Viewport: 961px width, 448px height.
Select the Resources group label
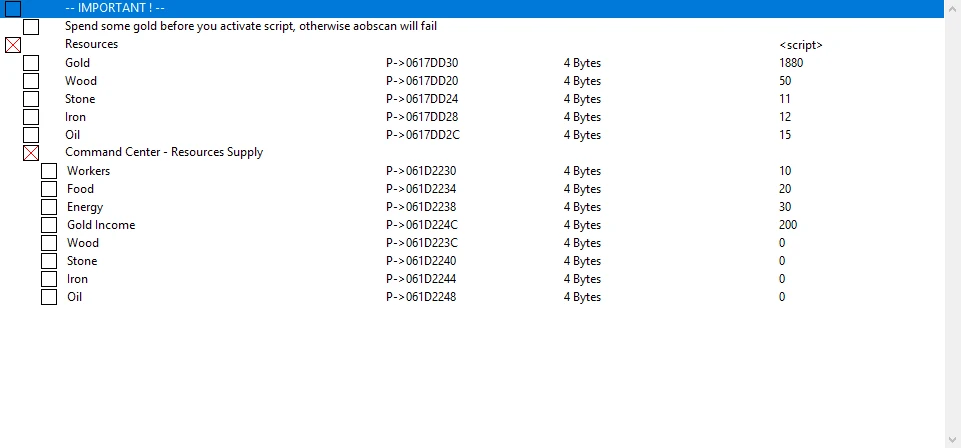(91, 44)
